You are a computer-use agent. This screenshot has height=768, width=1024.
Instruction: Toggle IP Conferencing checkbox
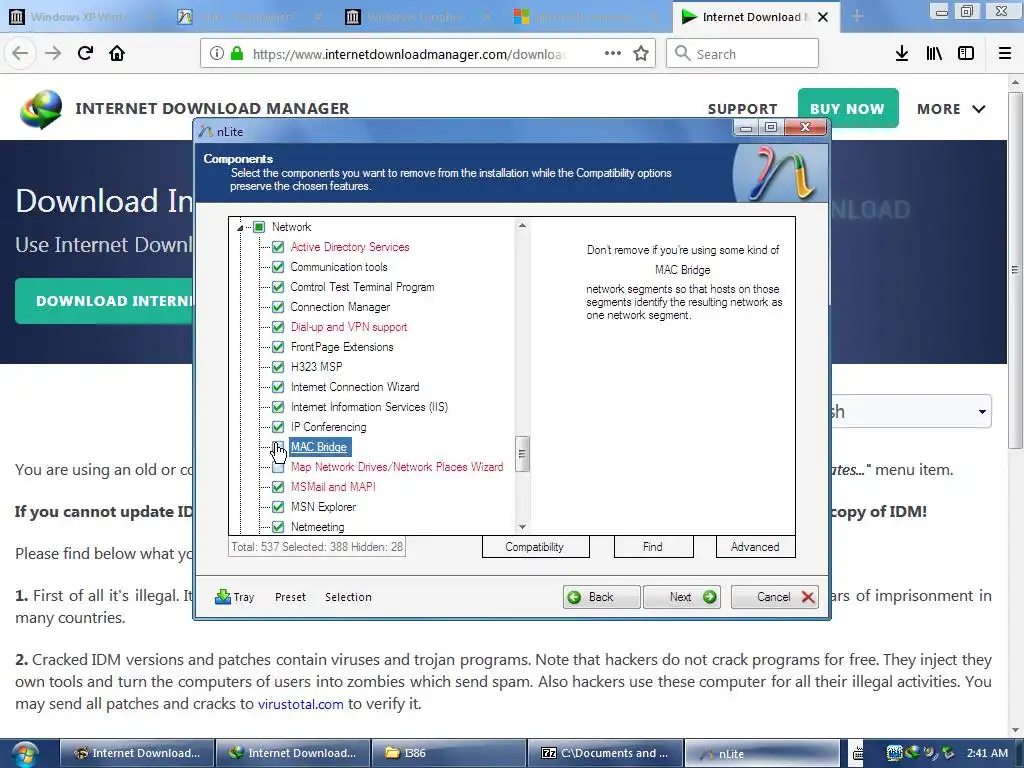pos(278,427)
